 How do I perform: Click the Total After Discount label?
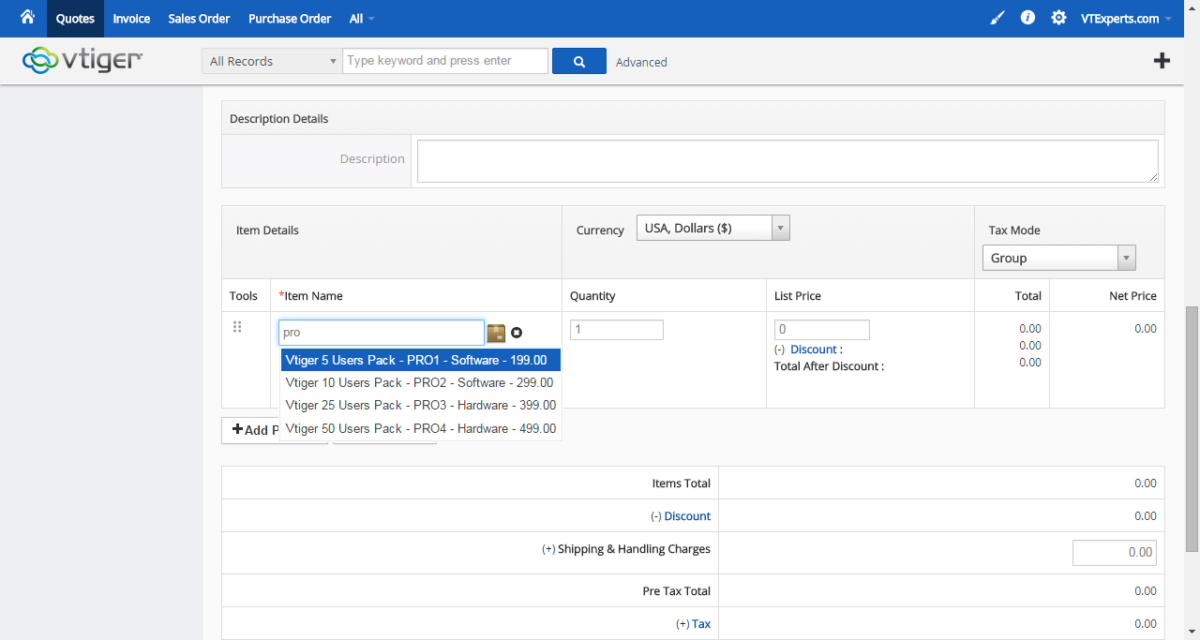tap(829, 366)
